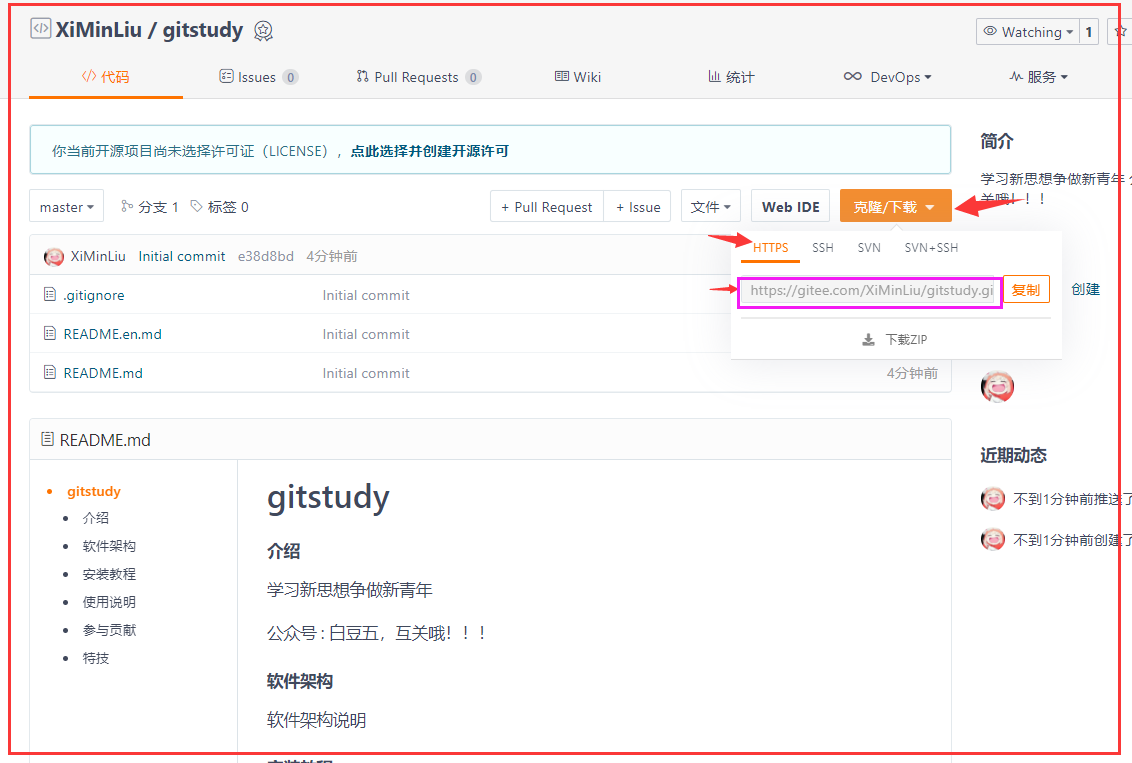The image size is (1132, 763).
Task: Expand the DevOps menu
Action: point(887,77)
